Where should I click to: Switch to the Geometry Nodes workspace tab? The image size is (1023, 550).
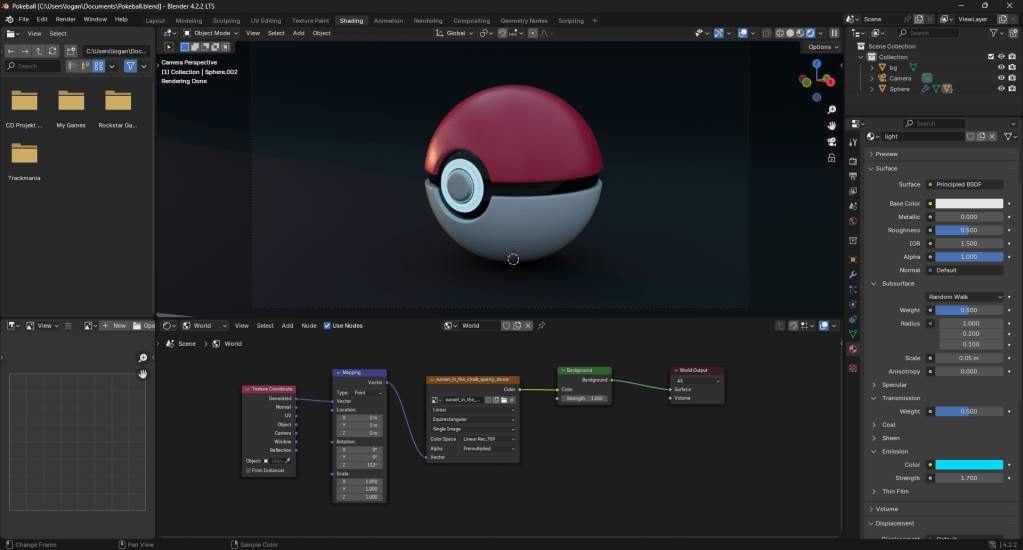[523, 20]
